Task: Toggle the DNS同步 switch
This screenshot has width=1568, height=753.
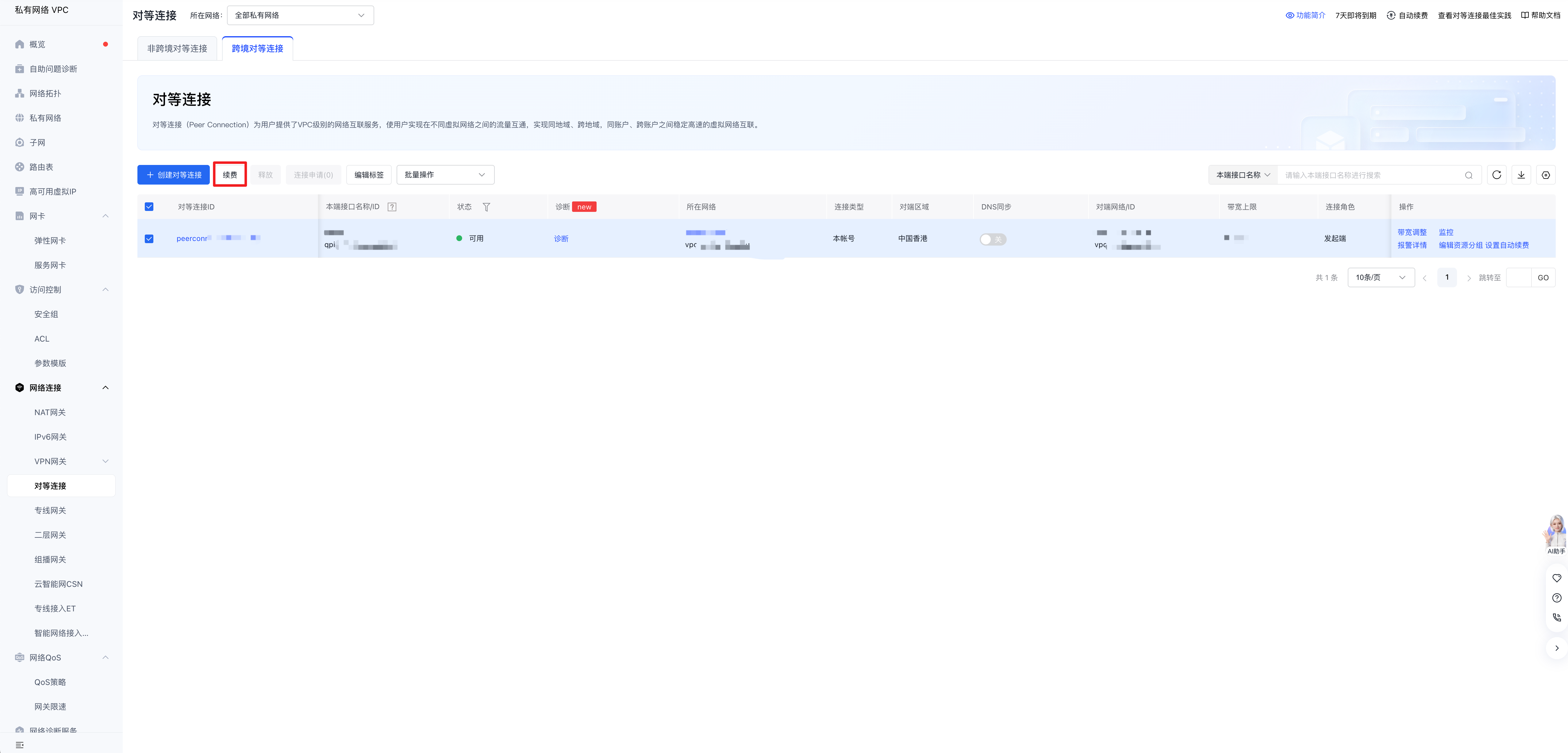Action: coord(993,239)
